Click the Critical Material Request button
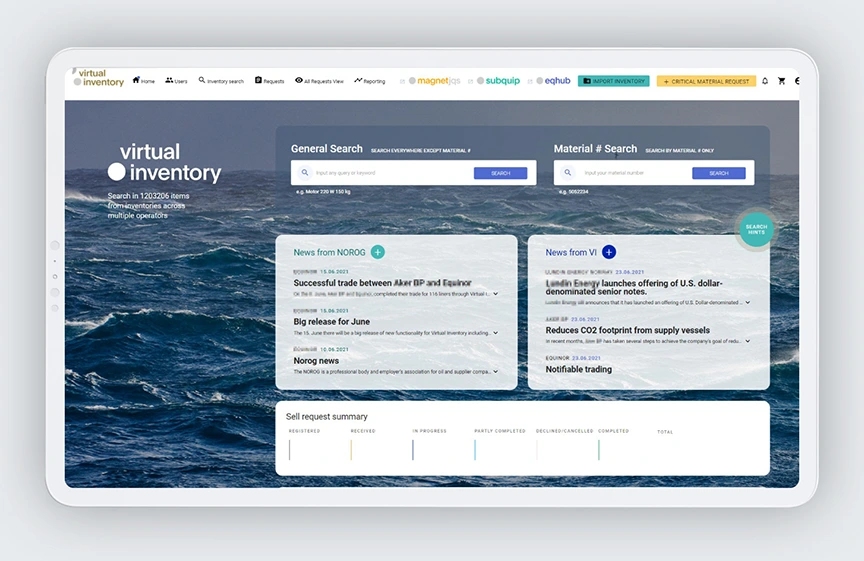The height and width of the screenshot is (561, 864). pos(706,81)
